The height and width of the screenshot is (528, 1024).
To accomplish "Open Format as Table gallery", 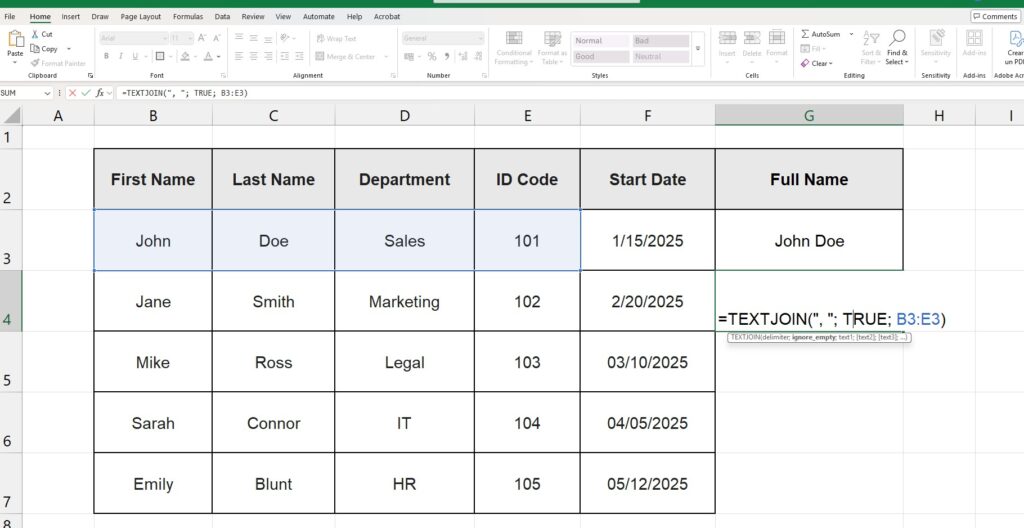I will 552,48.
